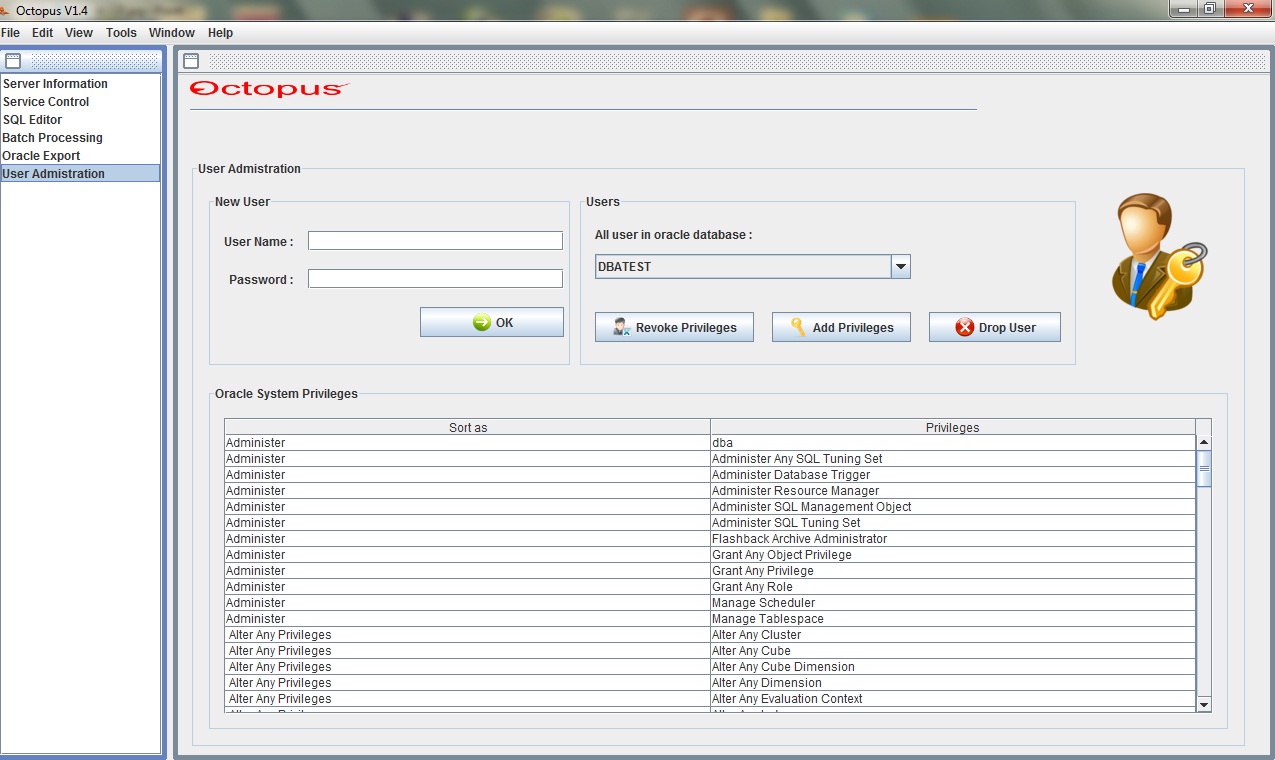Screen dimensions: 1275x760
Task: Open SQL Editor from the sidebar
Action: (x=80, y=120)
